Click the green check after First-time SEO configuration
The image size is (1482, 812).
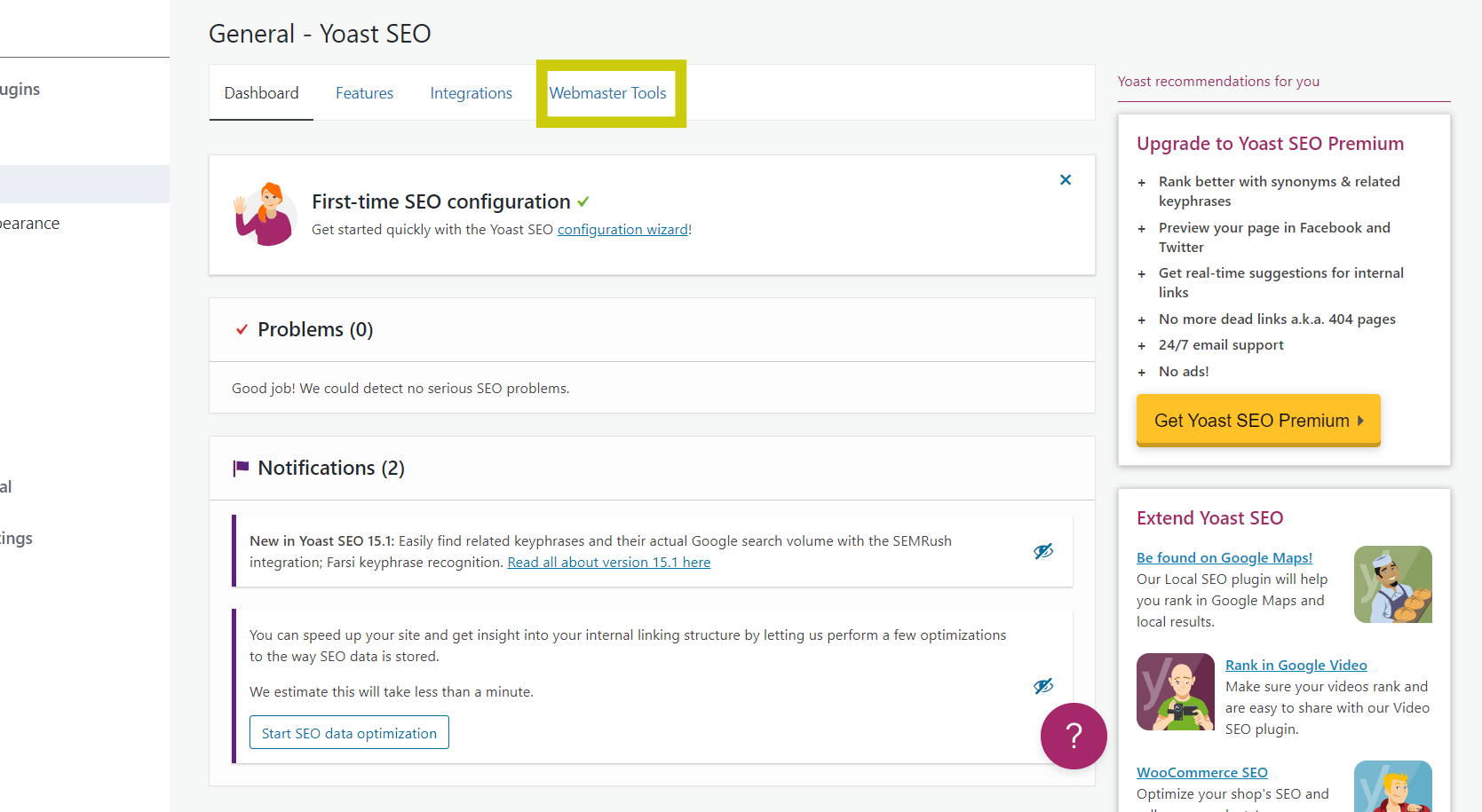582,201
